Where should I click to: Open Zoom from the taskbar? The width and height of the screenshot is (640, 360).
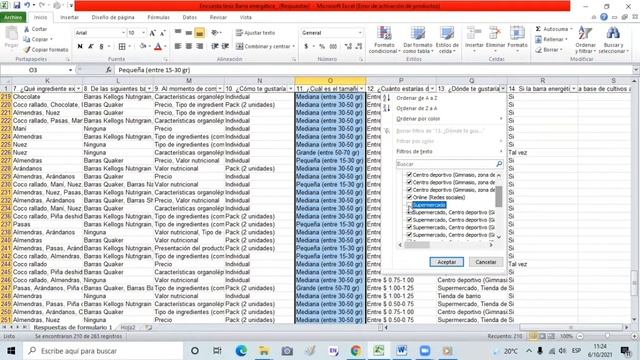pyautogui.click(x=424, y=351)
